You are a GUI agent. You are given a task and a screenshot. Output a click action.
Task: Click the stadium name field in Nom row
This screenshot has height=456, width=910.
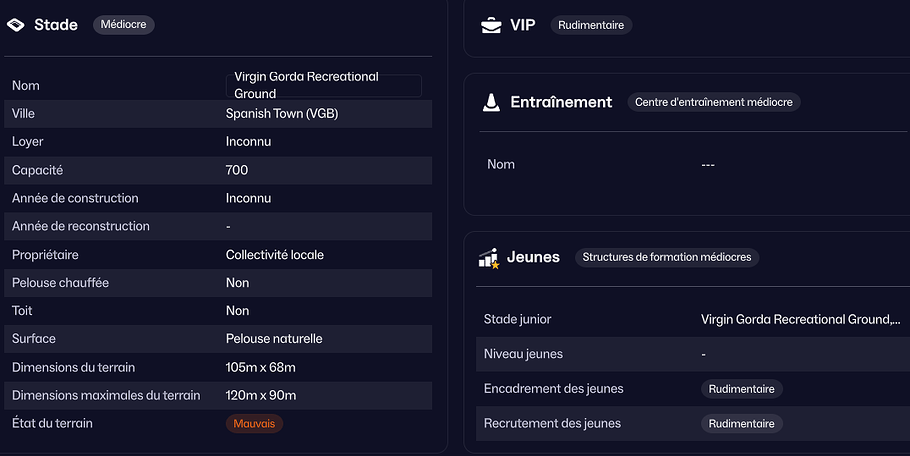click(x=323, y=85)
